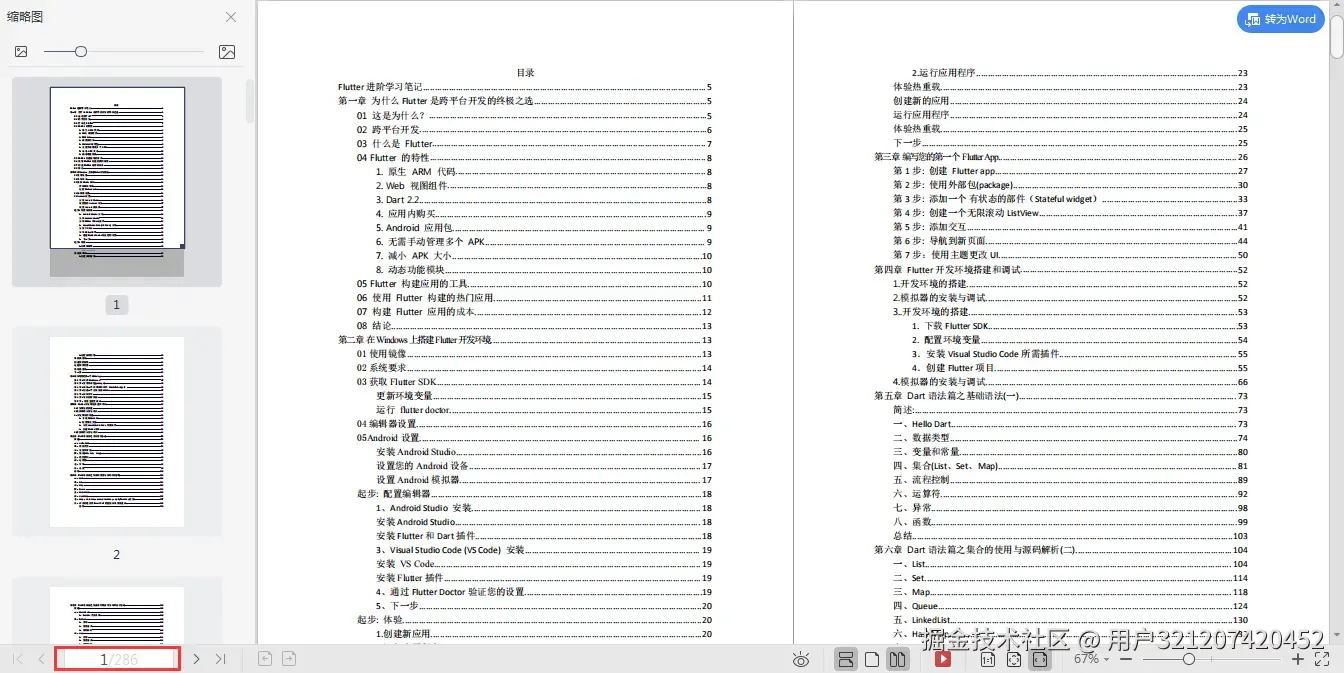Click the 目录 heading

click(x=525, y=73)
